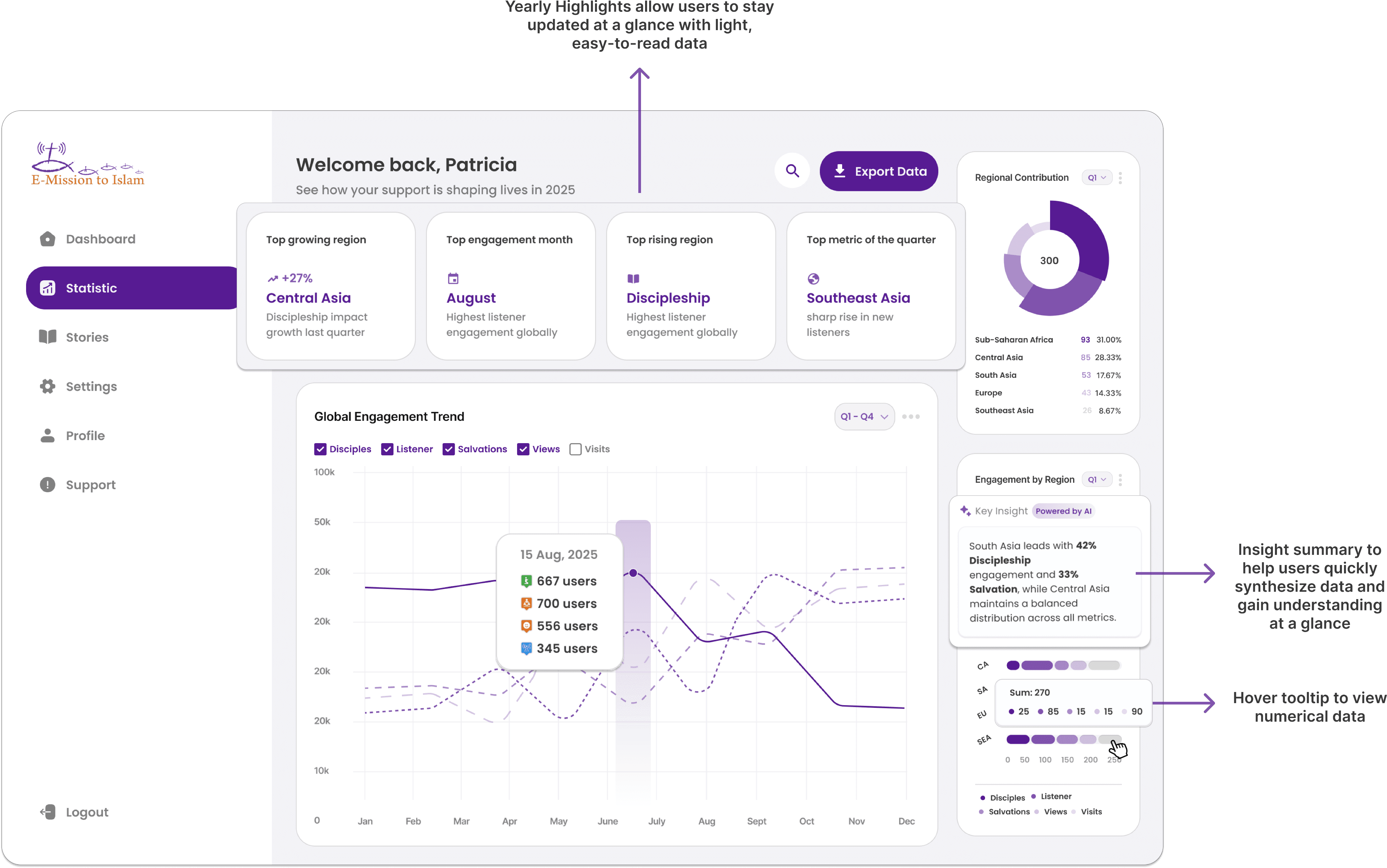Click the July data point on trend line
This screenshot has height=868, width=1387.
tap(633, 573)
